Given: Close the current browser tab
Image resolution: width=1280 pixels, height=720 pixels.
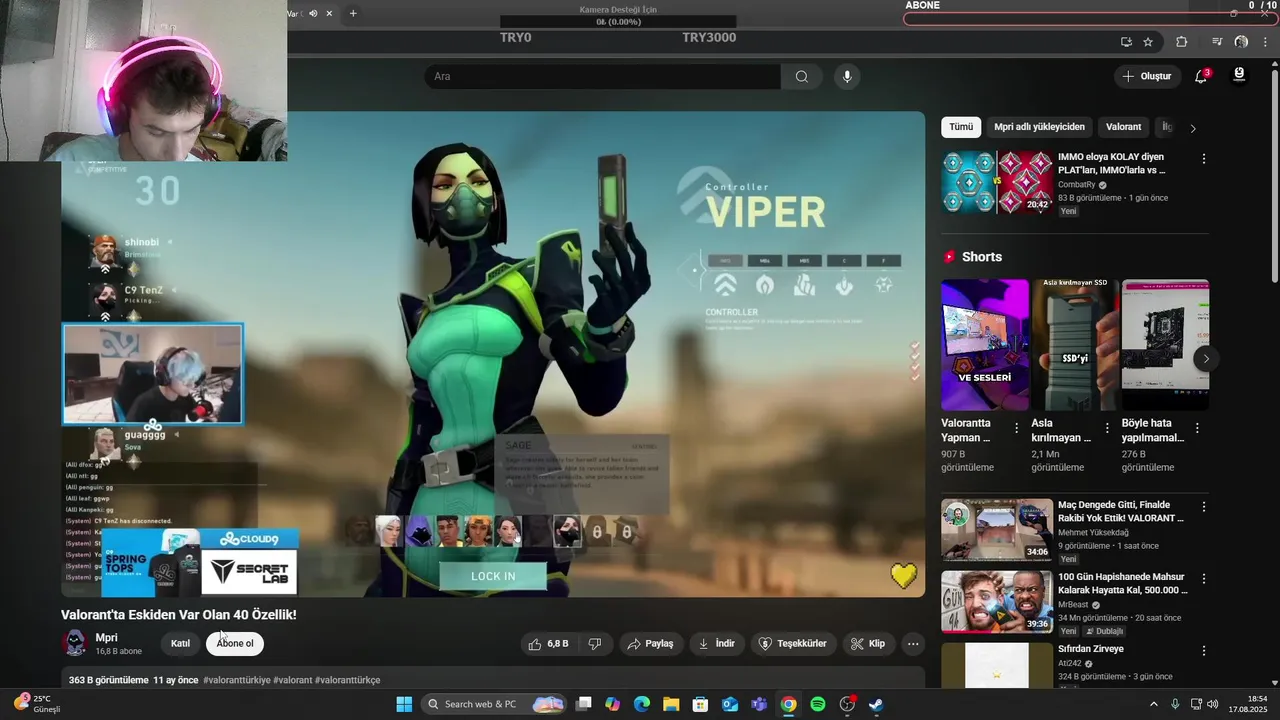Looking at the screenshot, I should (329, 13).
